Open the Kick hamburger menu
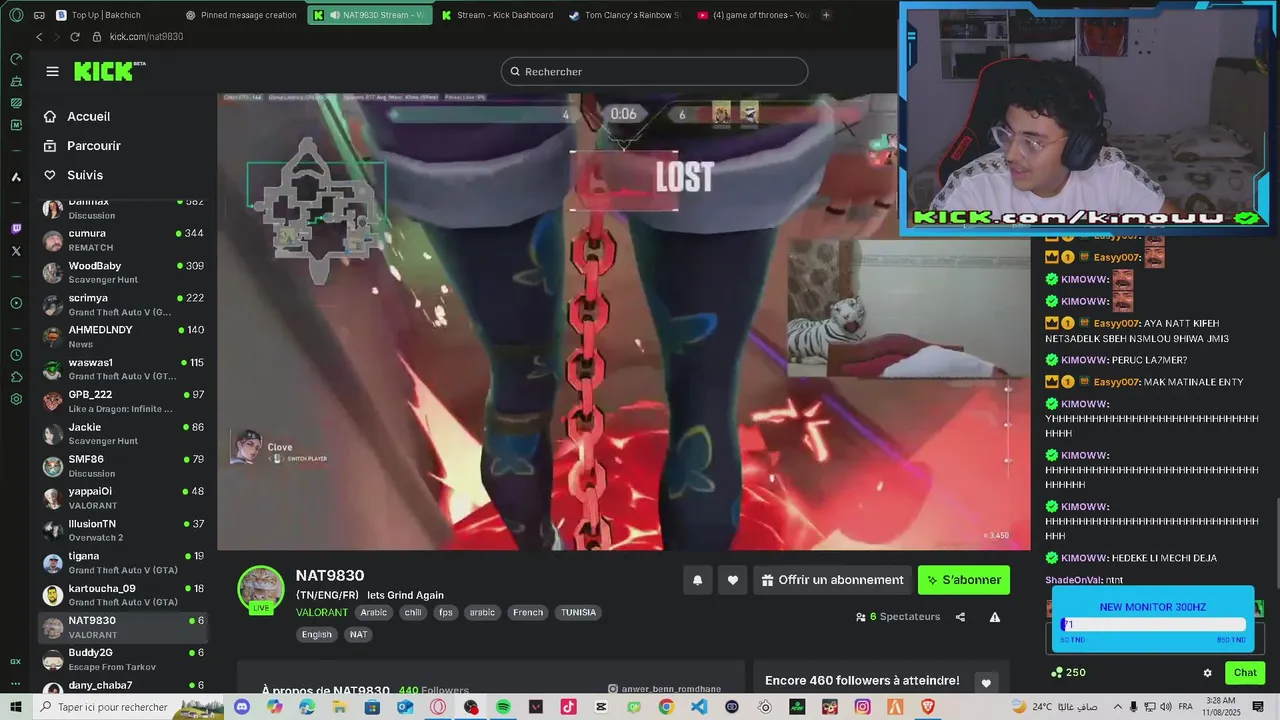This screenshot has height=720, width=1280. pos(52,71)
